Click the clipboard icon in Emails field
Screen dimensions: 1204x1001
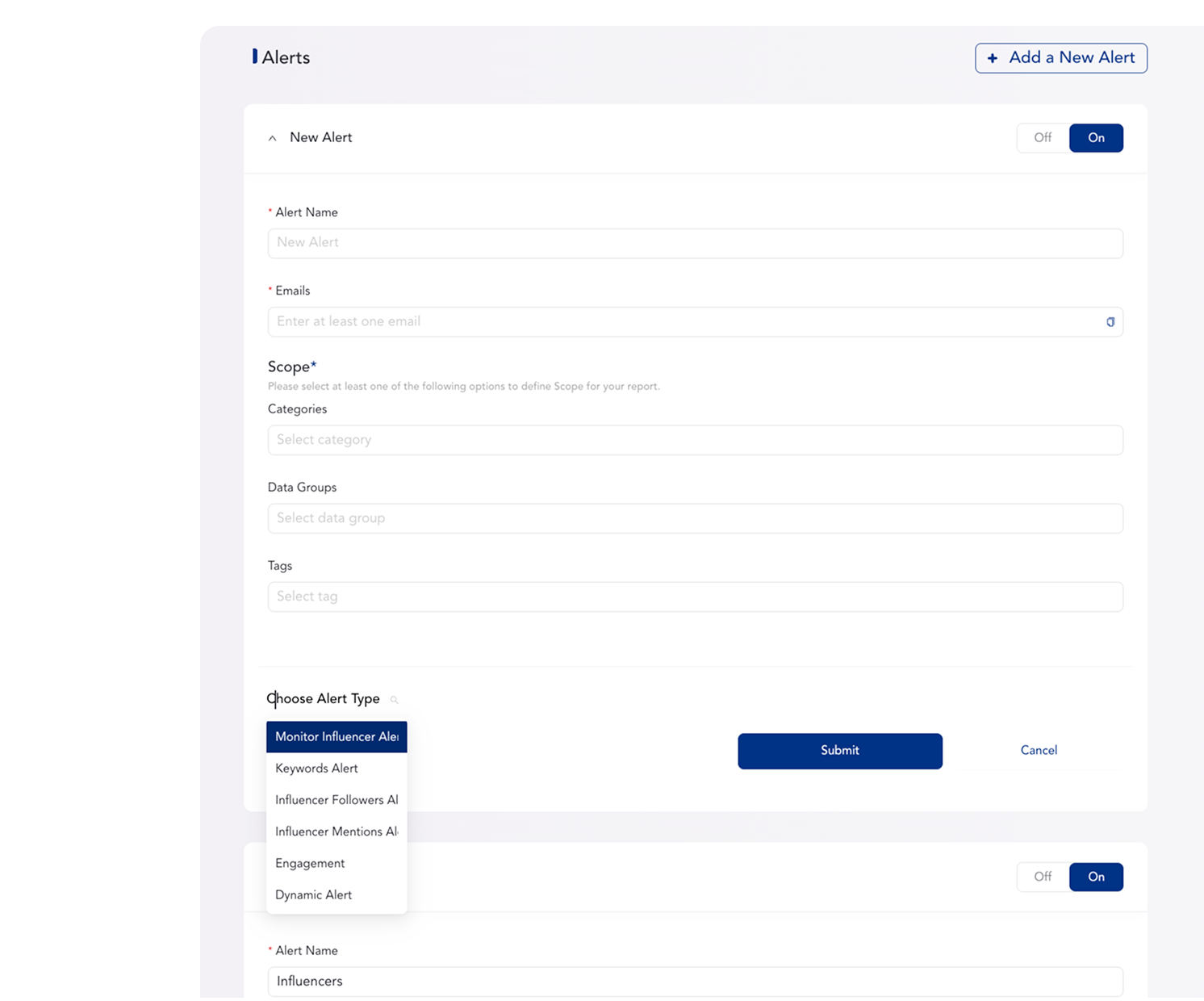(x=1110, y=322)
